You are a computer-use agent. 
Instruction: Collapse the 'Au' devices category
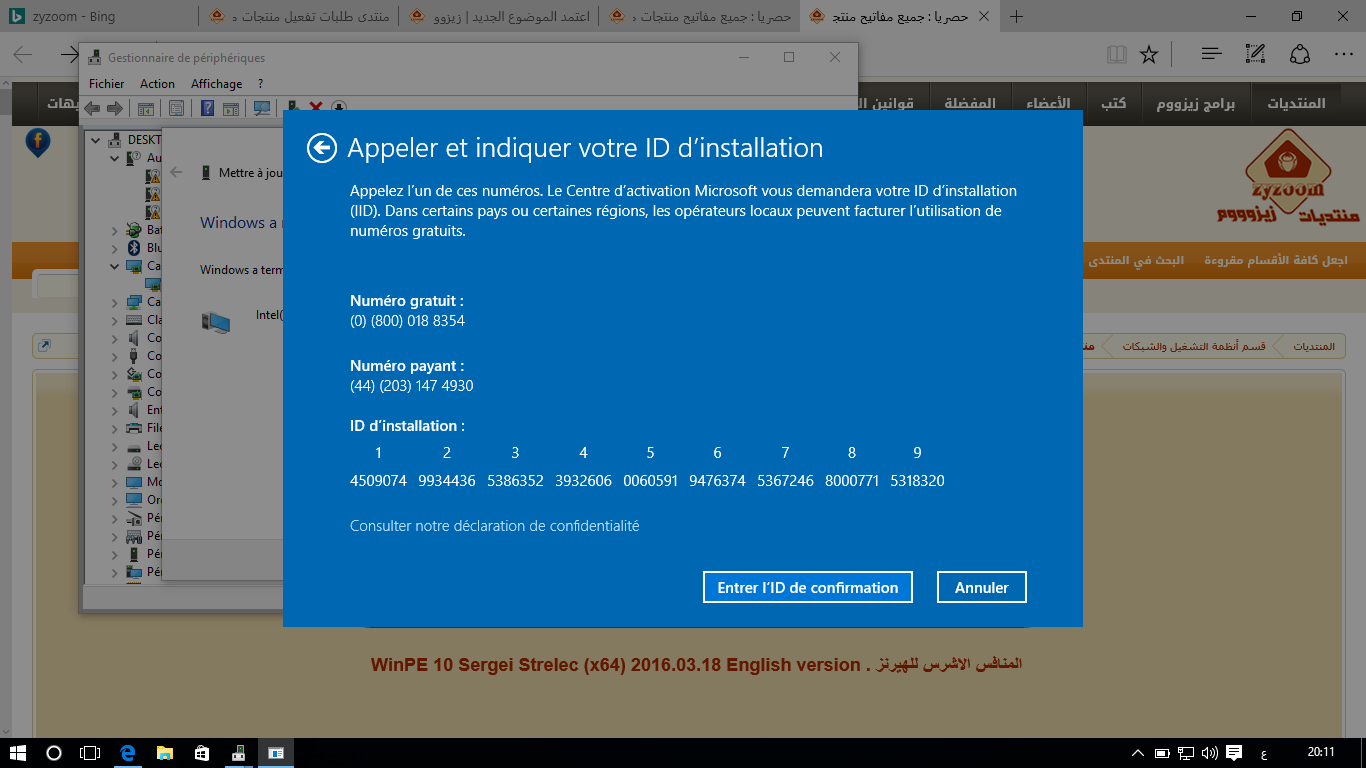[x=114, y=157]
